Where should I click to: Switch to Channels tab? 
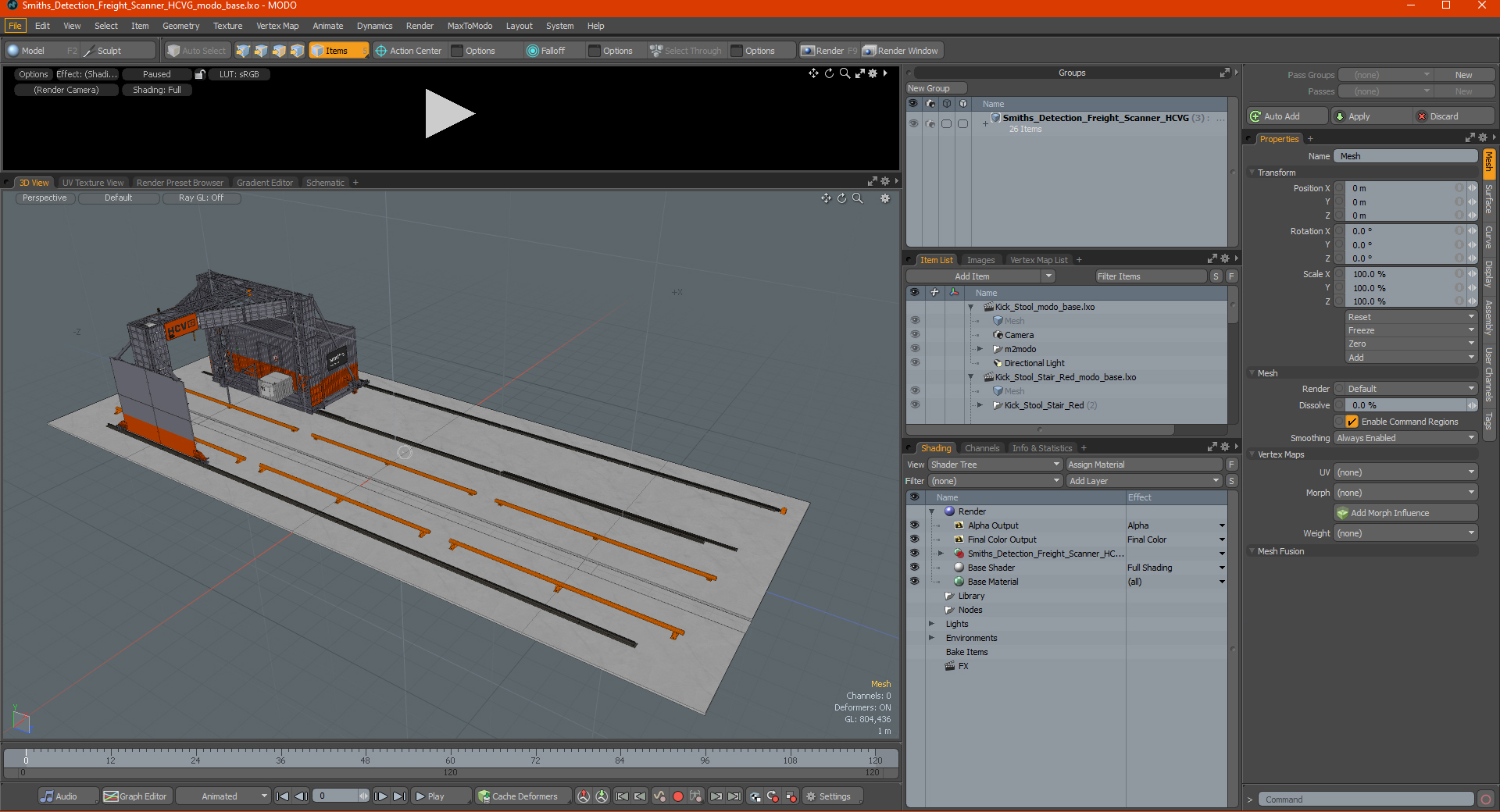point(982,448)
